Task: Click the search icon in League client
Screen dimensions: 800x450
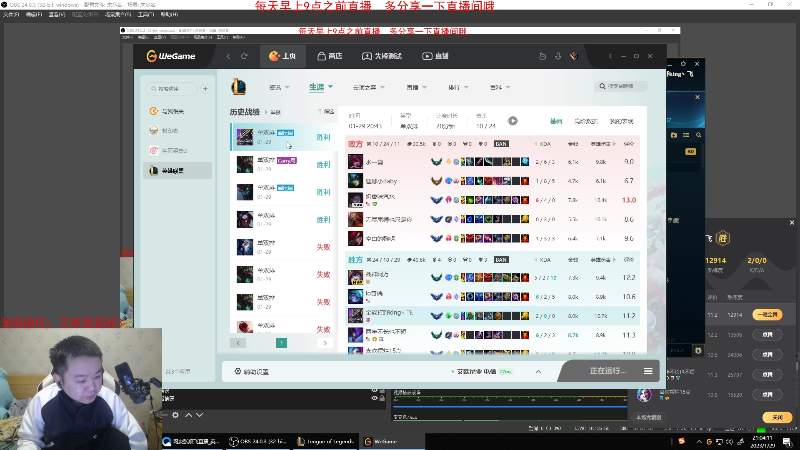Action: point(698,135)
